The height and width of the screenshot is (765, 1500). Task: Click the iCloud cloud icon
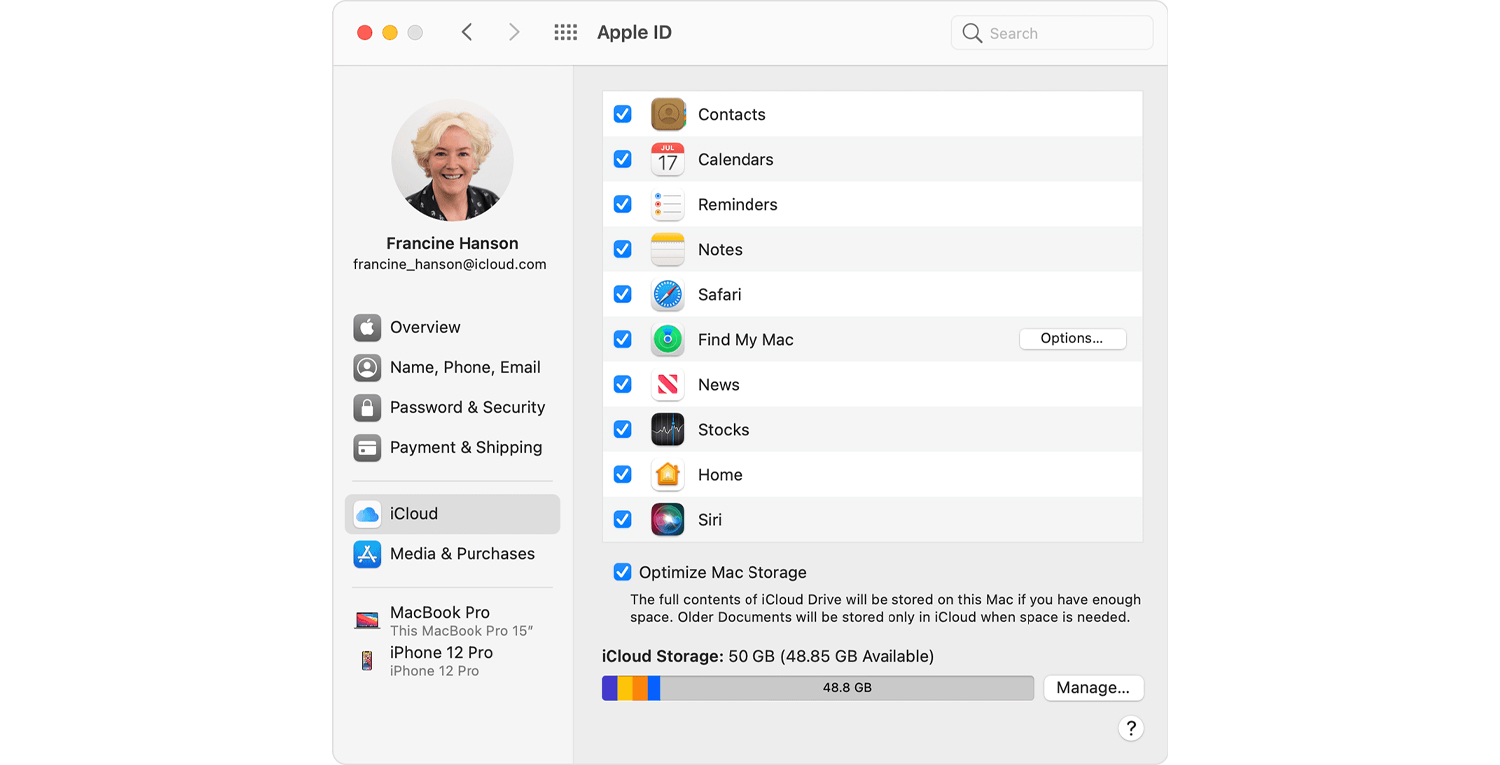[x=367, y=514]
